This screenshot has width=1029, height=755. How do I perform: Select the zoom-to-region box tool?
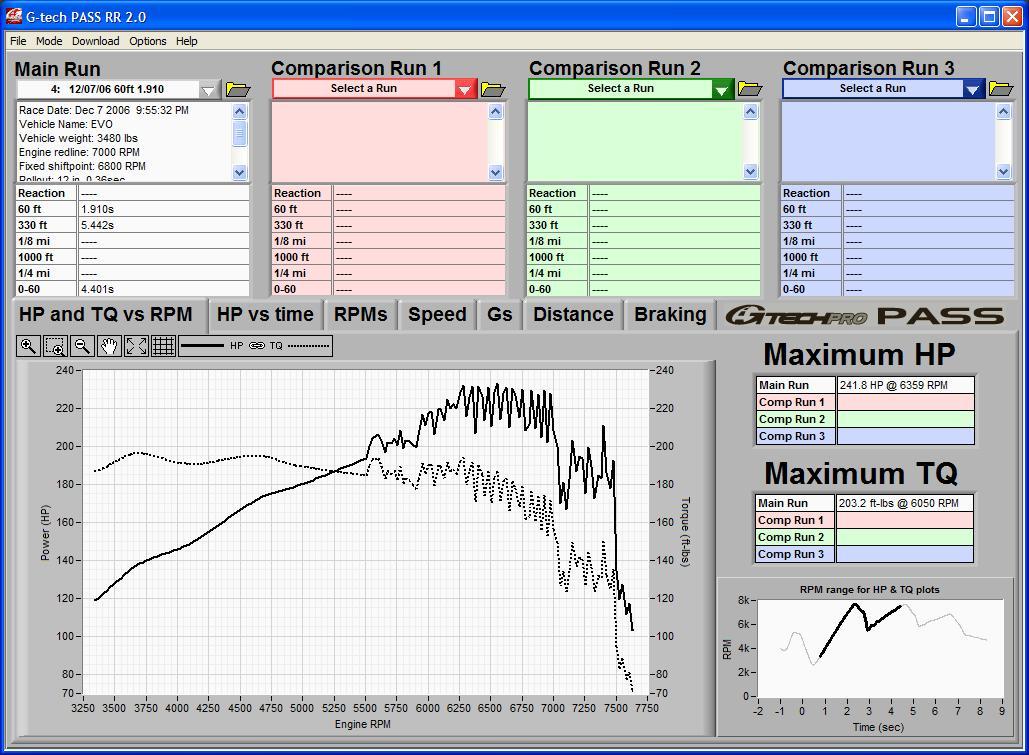[55, 346]
